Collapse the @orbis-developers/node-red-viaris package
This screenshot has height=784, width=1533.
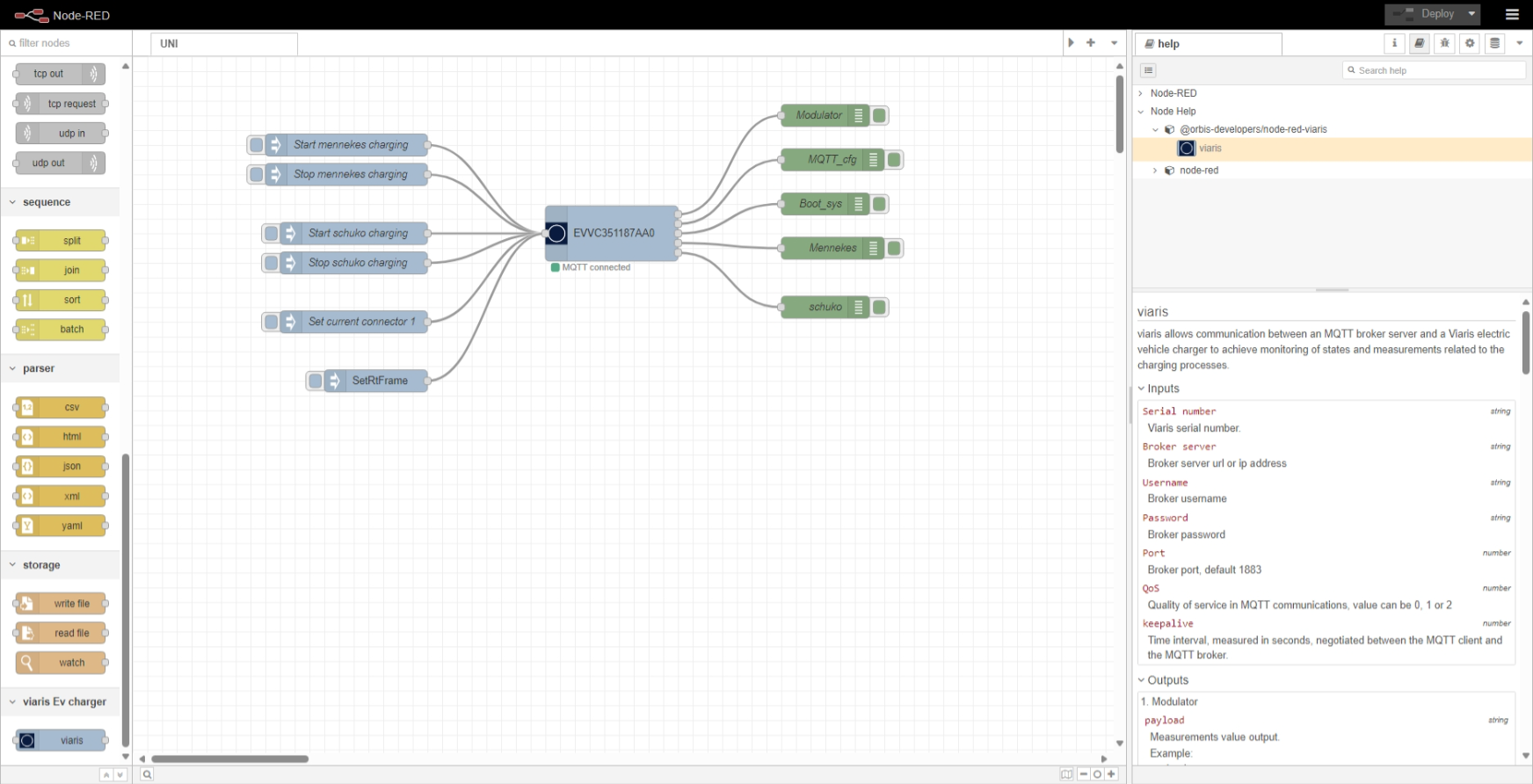coord(1155,129)
